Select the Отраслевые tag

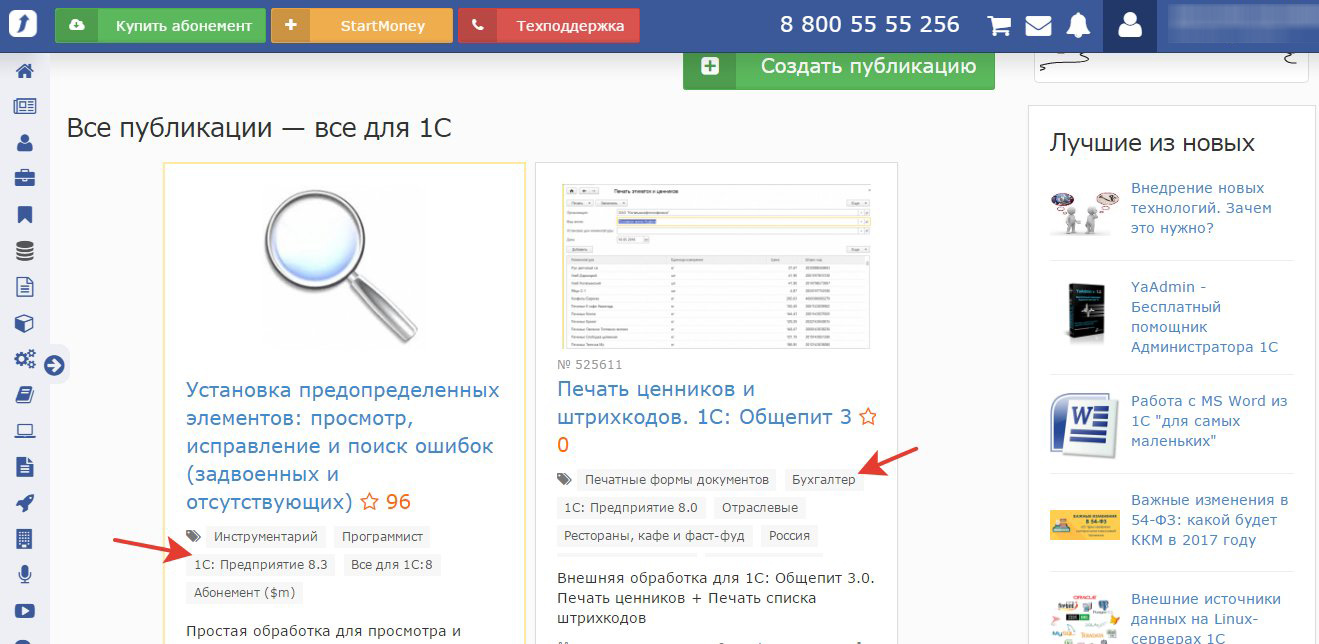(761, 508)
